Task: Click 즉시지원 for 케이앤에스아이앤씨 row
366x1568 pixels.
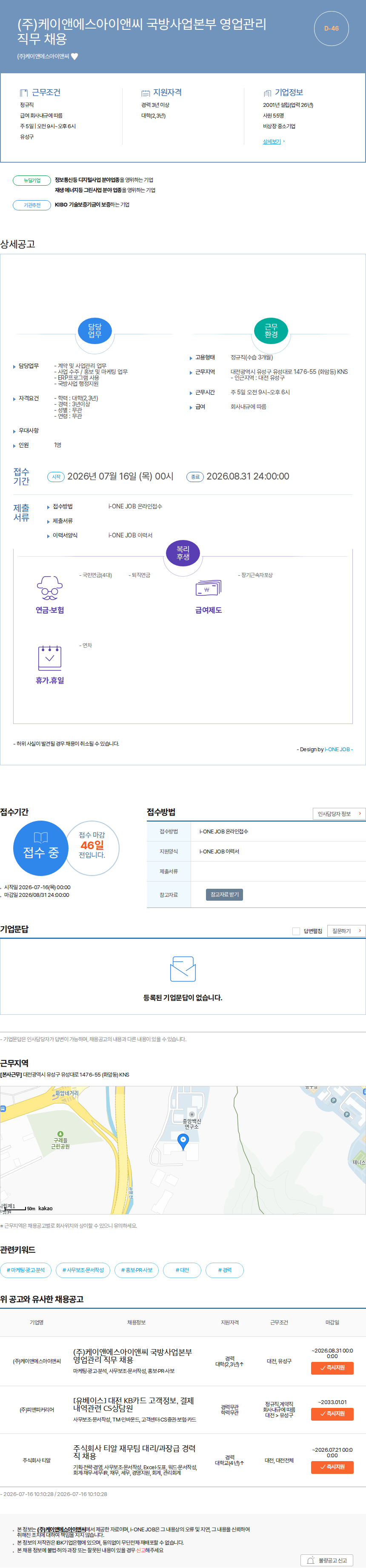Action: coord(332,1368)
